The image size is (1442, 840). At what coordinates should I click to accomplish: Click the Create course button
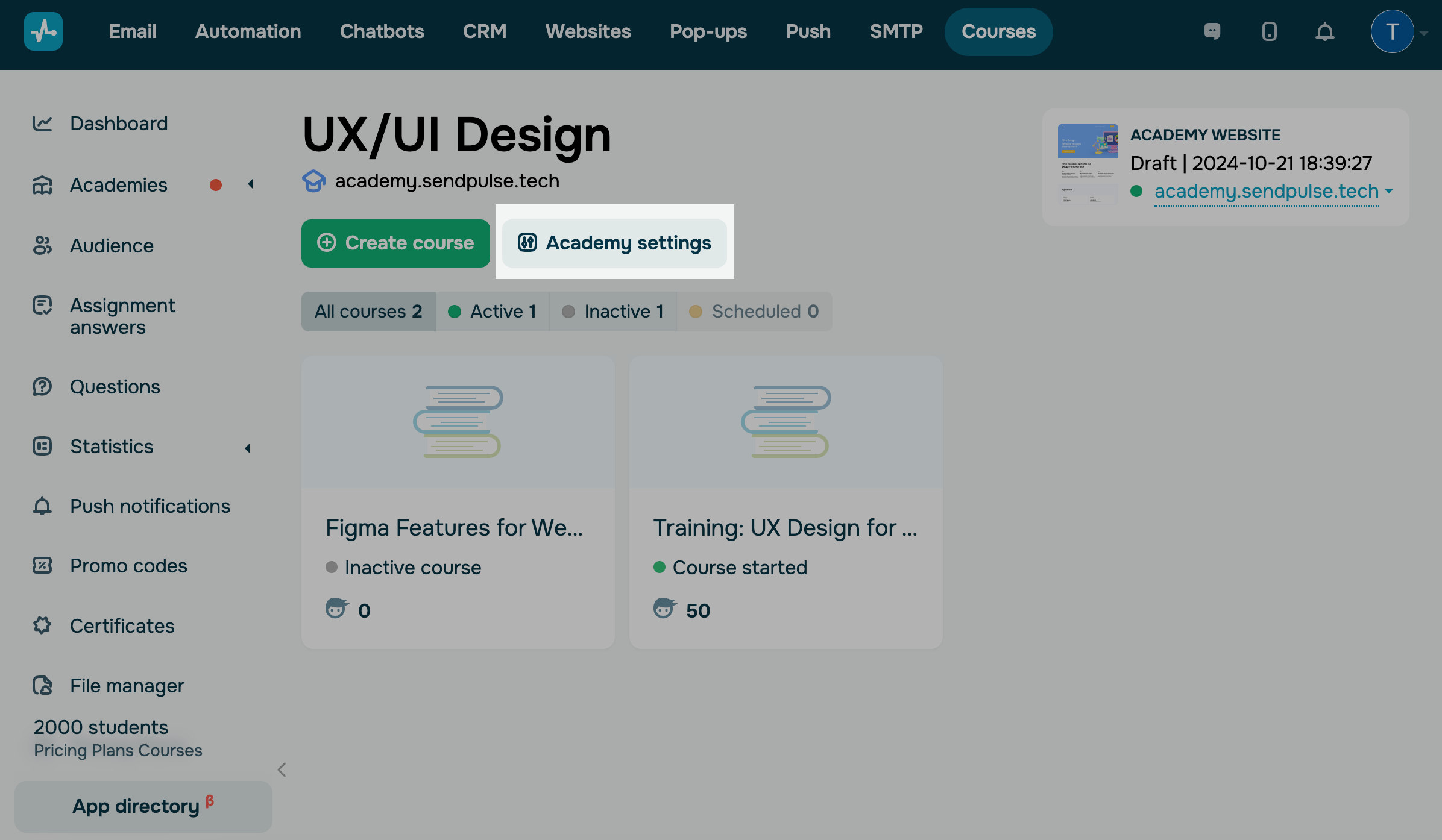(395, 243)
